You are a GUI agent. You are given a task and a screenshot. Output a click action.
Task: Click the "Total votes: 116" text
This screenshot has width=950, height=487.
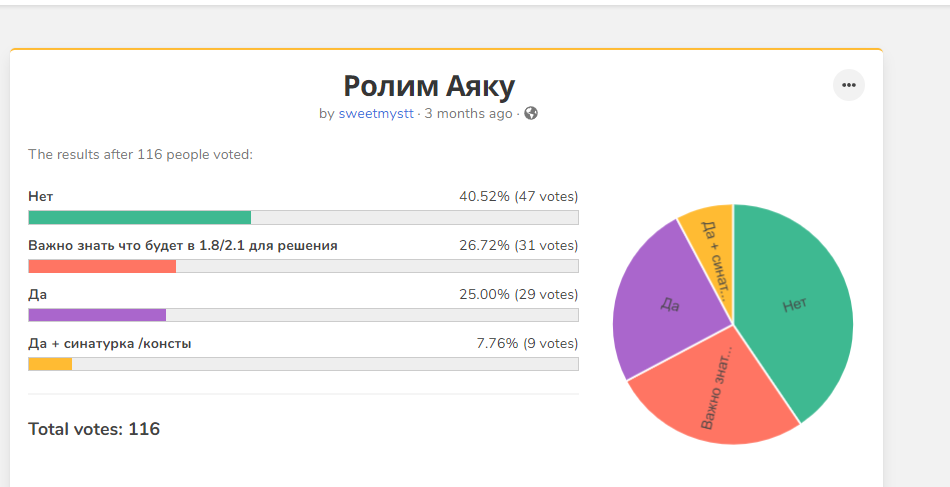94,429
